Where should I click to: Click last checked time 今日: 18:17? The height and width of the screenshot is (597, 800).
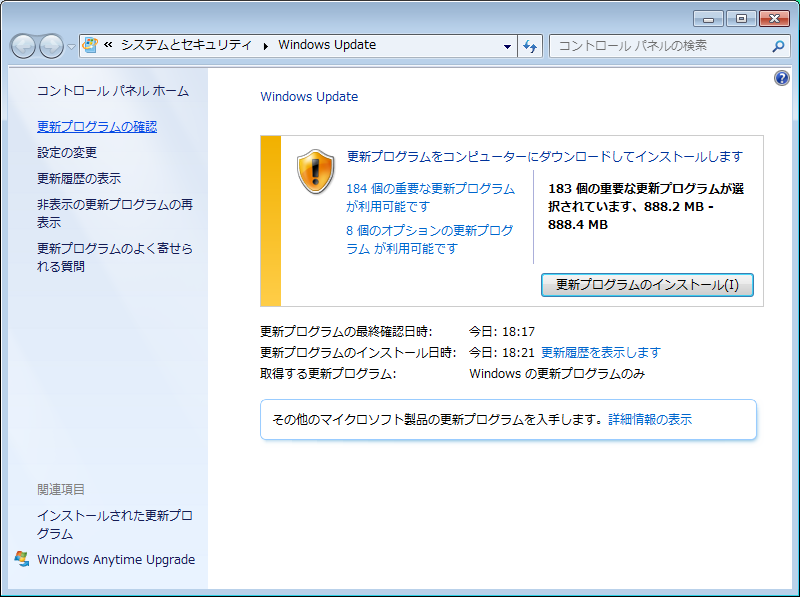[502, 332]
